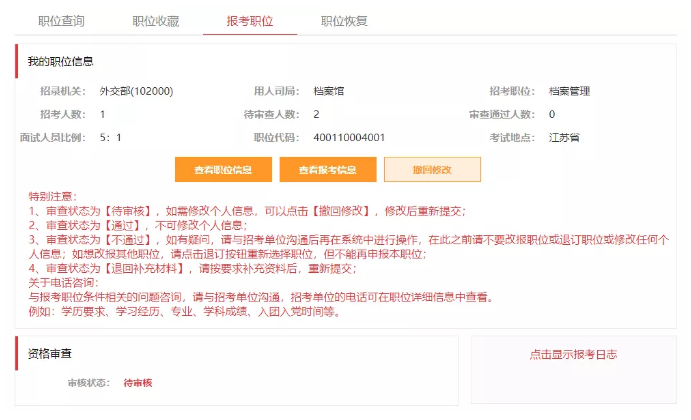This screenshot has width=691, height=420.
Task: Open the 职位收藏 tab
Action: tap(155, 20)
